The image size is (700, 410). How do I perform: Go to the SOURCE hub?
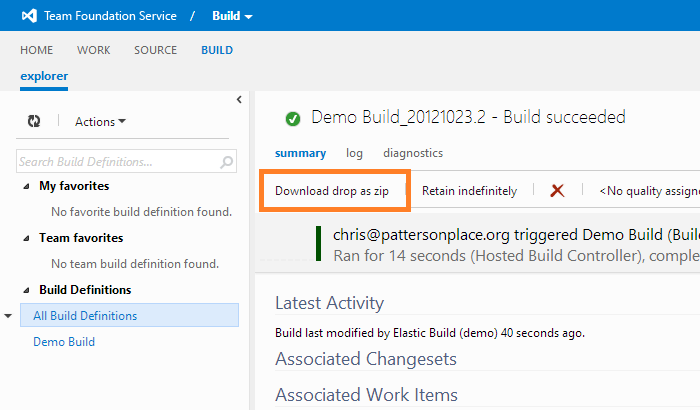(x=155, y=50)
